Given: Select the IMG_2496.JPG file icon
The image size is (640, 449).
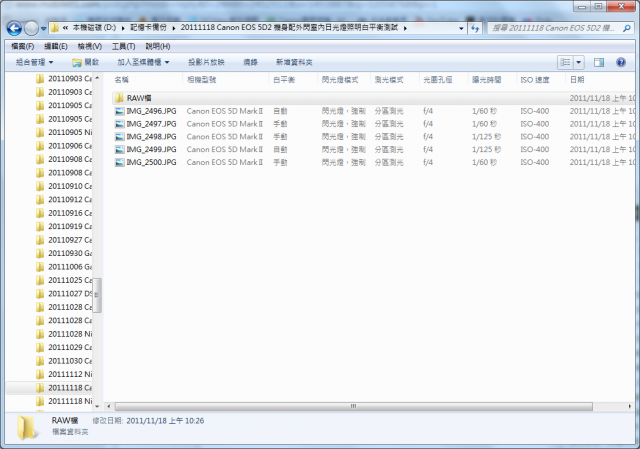Looking at the screenshot, I should click(x=120, y=111).
